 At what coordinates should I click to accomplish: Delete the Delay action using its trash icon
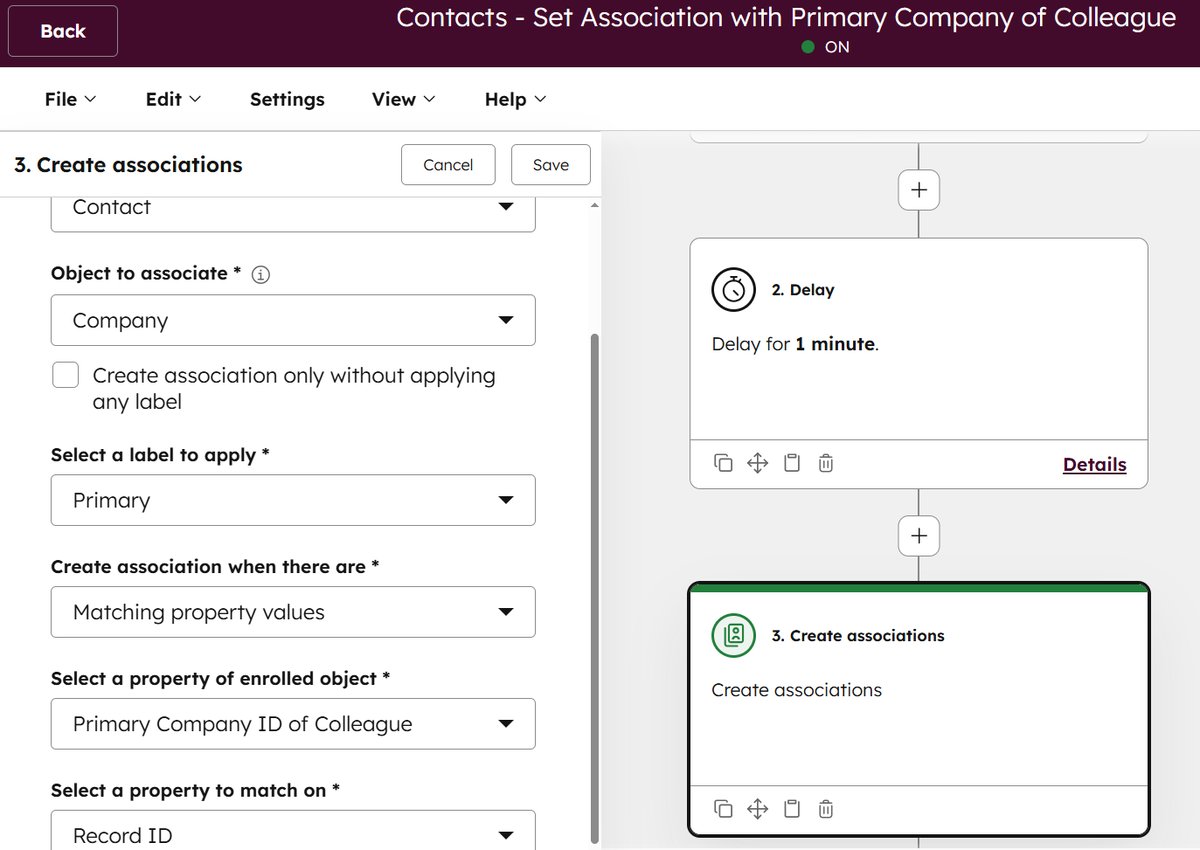[x=825, y=462]
